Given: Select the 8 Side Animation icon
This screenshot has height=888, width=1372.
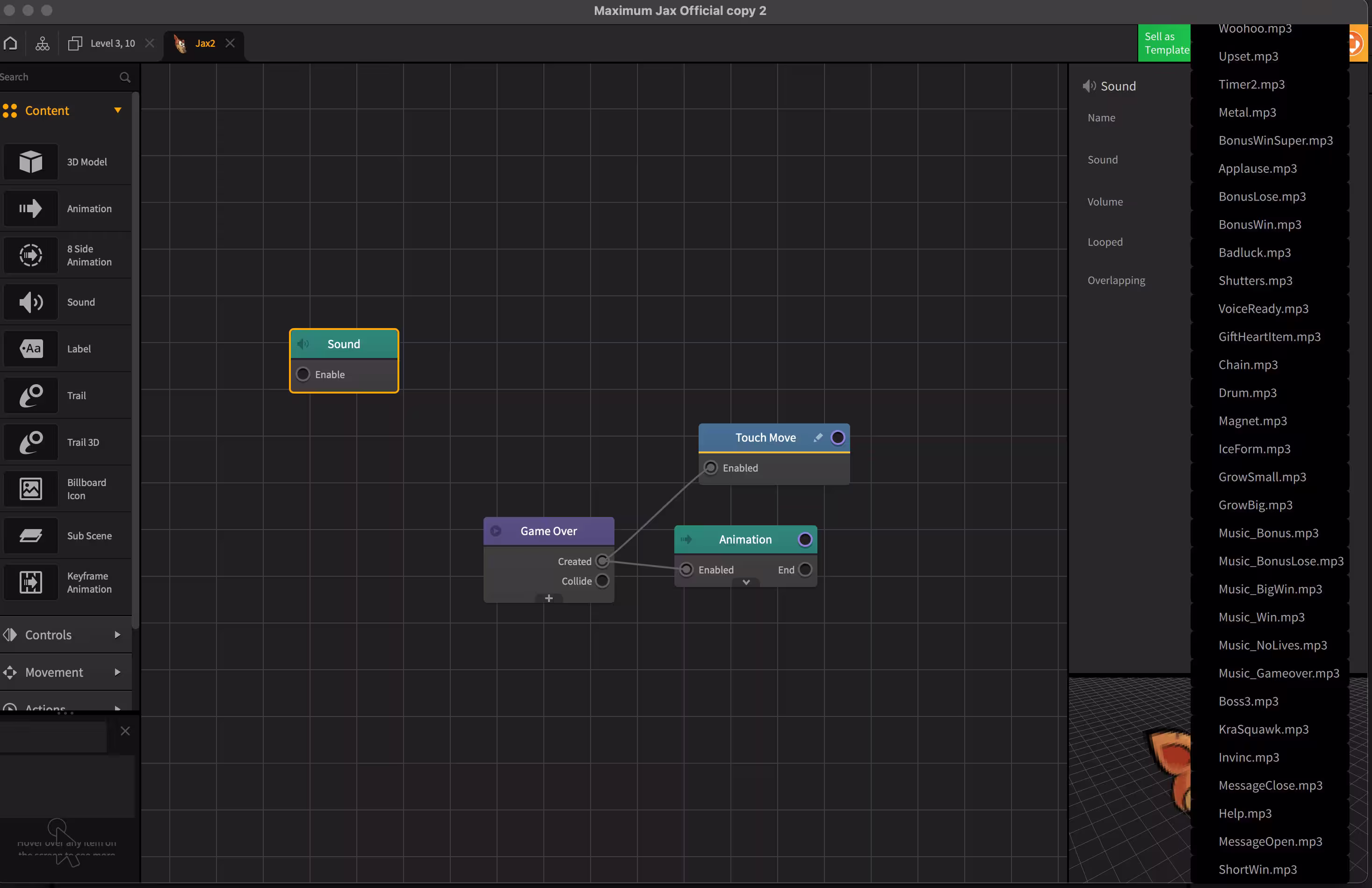Looking at the screenshot, I should point(30,255).
